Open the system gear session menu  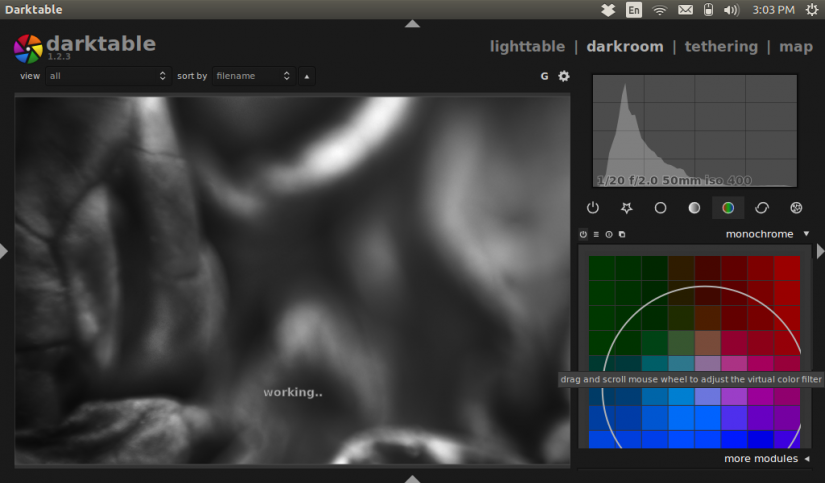click(812, 10)
